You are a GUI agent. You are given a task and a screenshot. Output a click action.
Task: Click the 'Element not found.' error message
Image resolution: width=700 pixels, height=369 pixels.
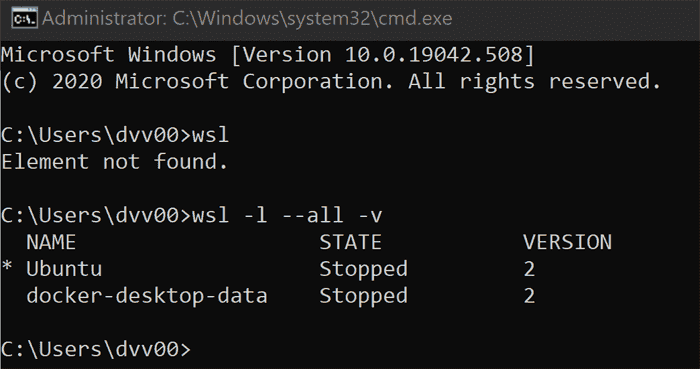[115, 162]
